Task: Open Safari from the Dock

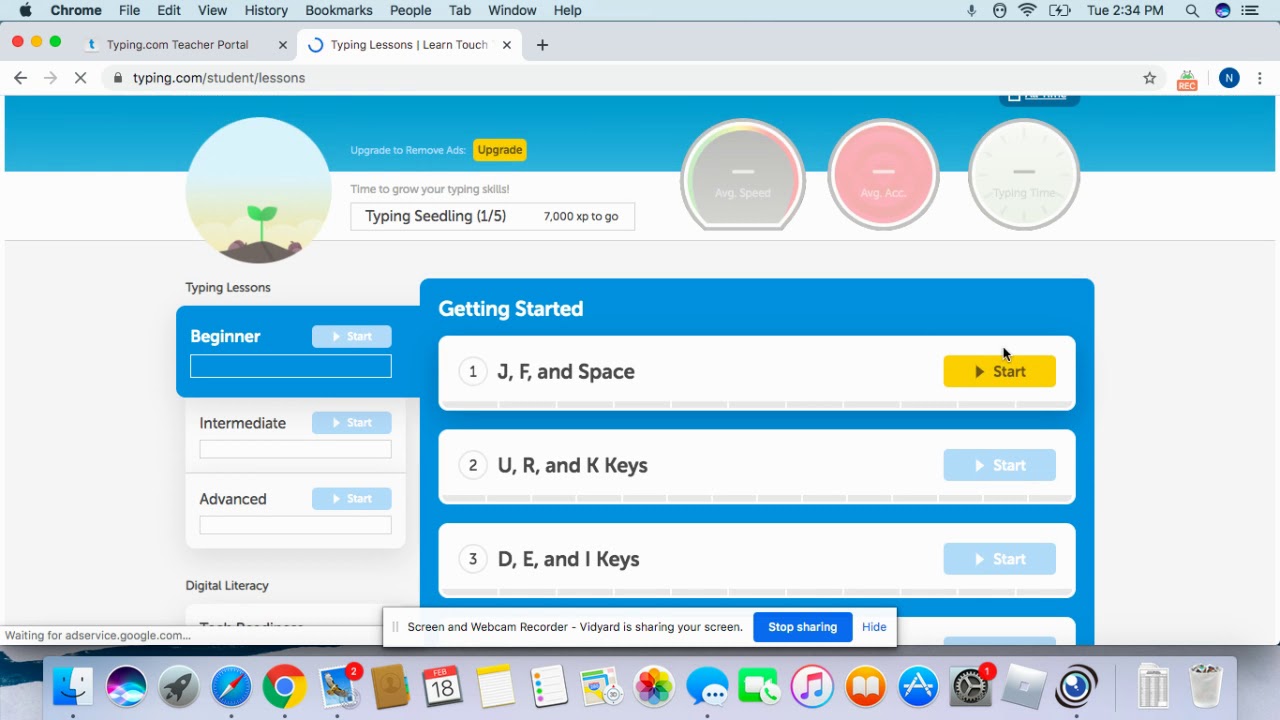Action: 231,687
